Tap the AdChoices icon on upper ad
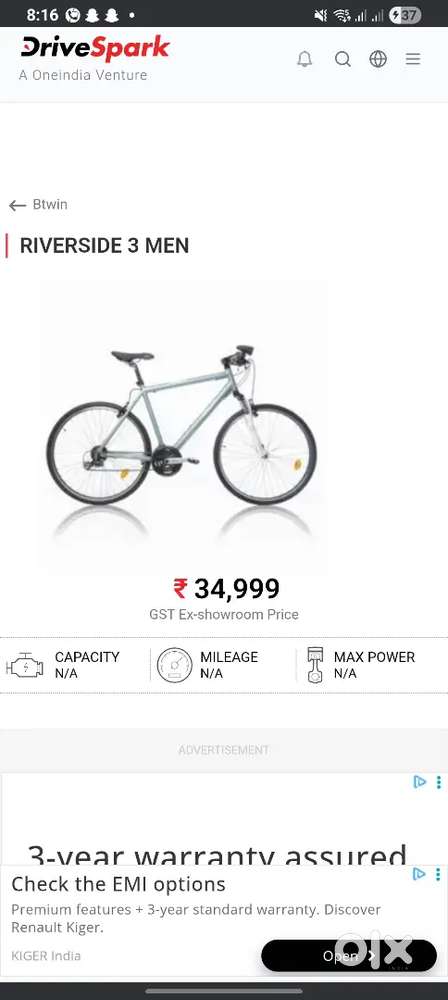This screenshot has height=1000, width=448. [419, 782]
